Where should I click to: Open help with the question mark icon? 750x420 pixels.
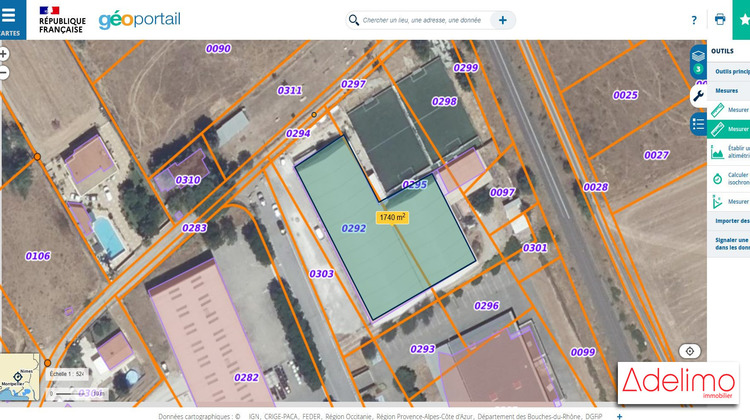click(x=694, y=20)
